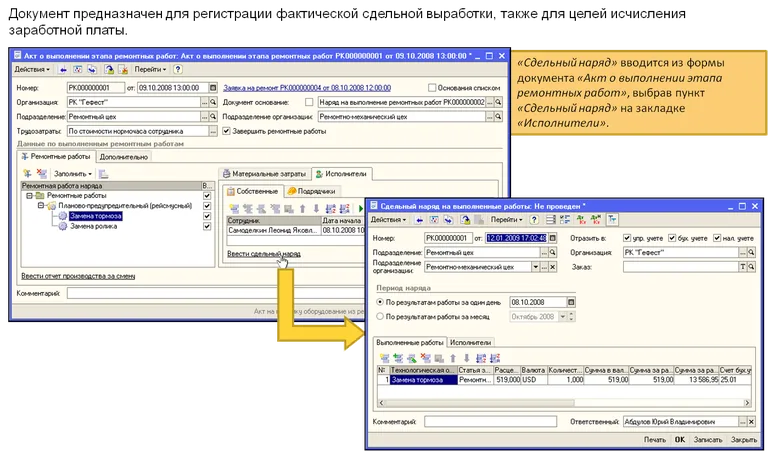Open the Исполнители tab in Сдельный наряд

coord(469,342)
